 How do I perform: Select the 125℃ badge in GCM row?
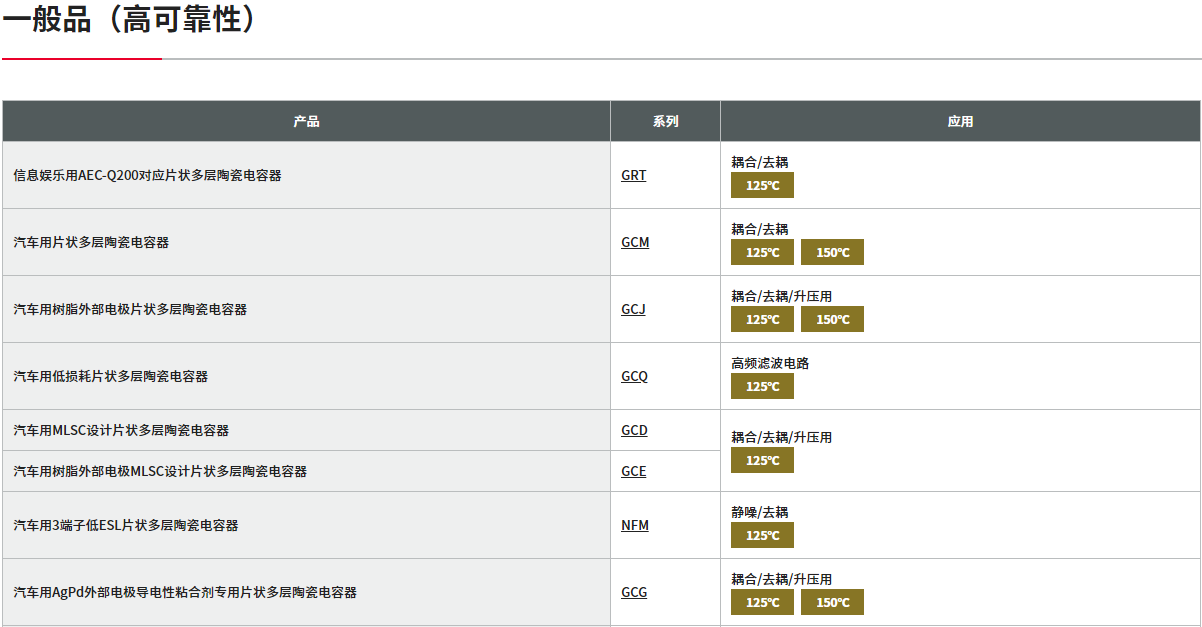click(762, 252)
